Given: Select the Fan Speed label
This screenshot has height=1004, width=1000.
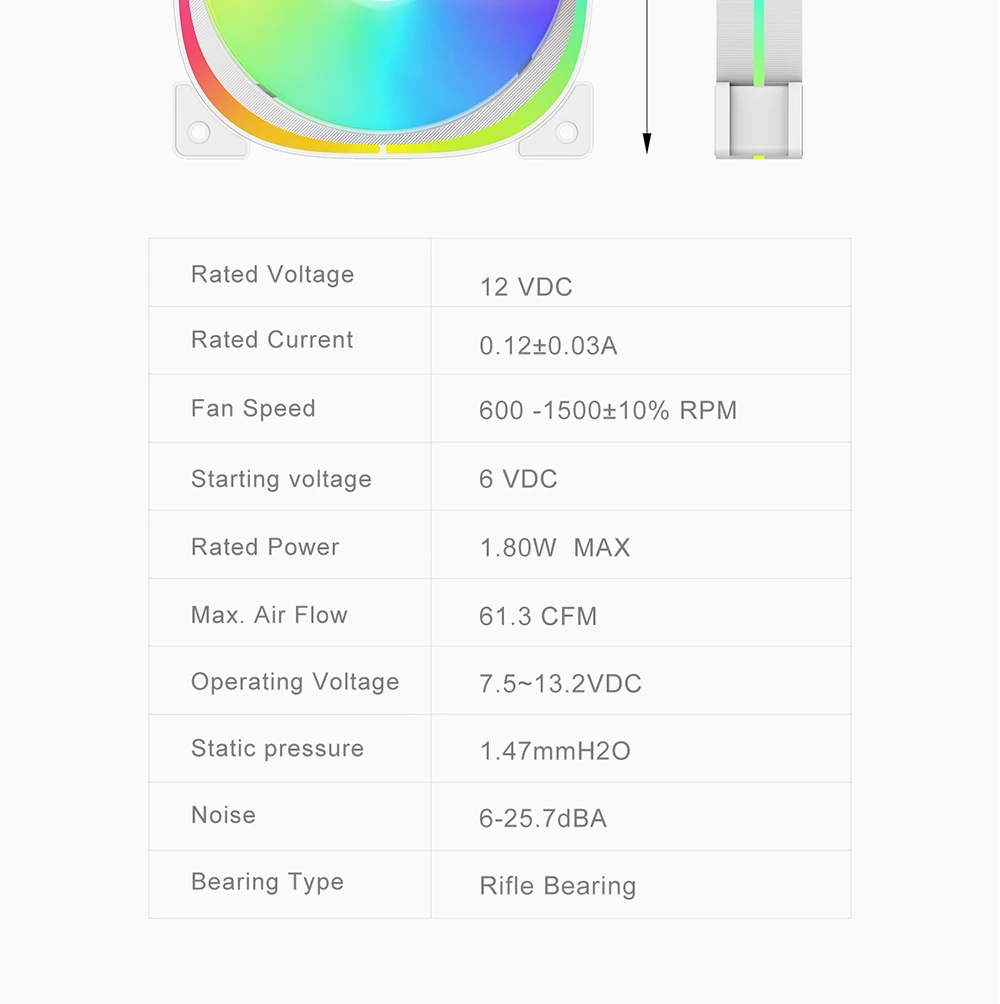Looking at the screenshot, I should (253, 409).
